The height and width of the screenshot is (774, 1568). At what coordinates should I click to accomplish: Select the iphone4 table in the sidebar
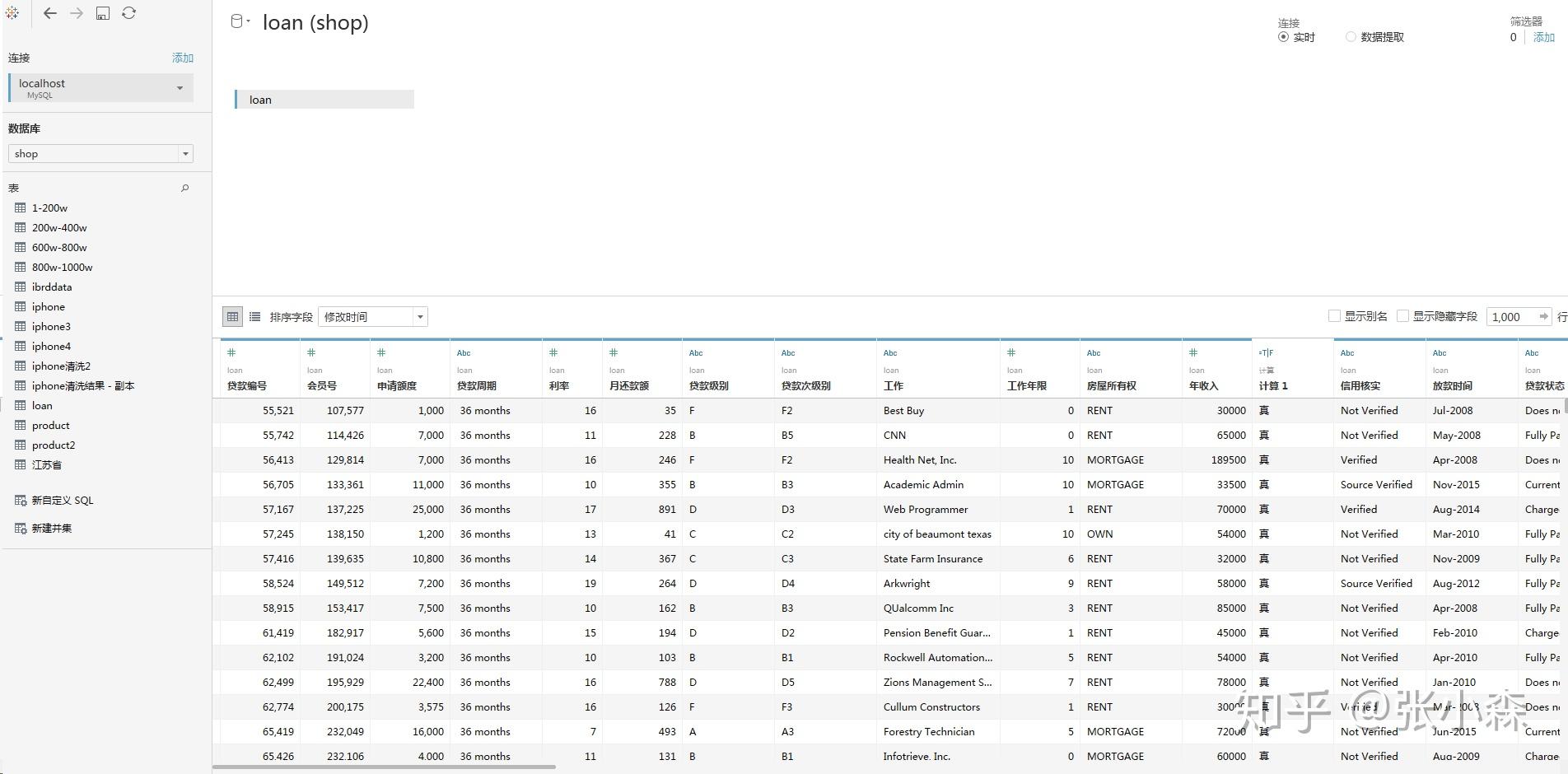tap(51, 346)
